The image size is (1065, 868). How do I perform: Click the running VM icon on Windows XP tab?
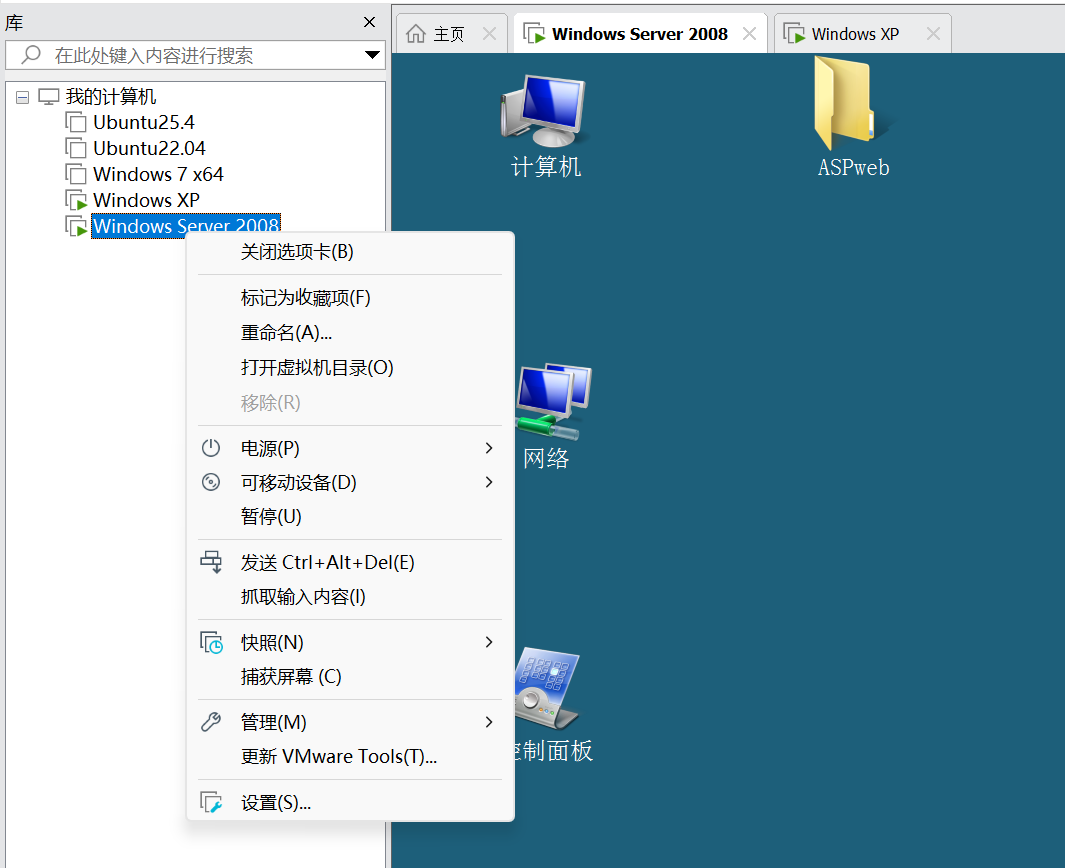[x=794, y=33]
